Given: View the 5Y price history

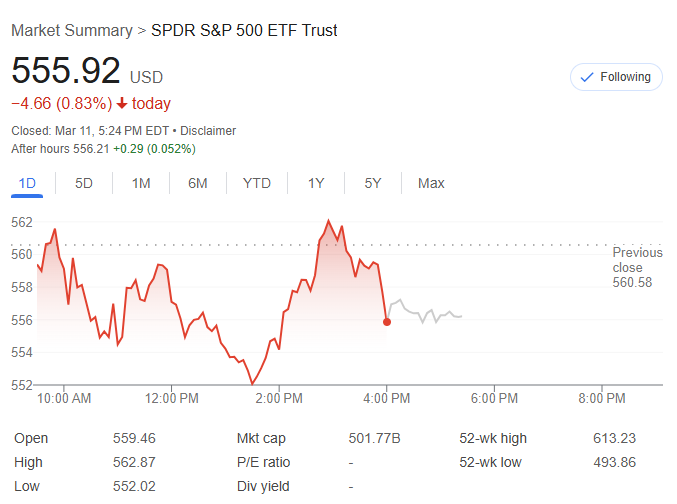Looking at the screenshot, I should (x=373, y=183).
